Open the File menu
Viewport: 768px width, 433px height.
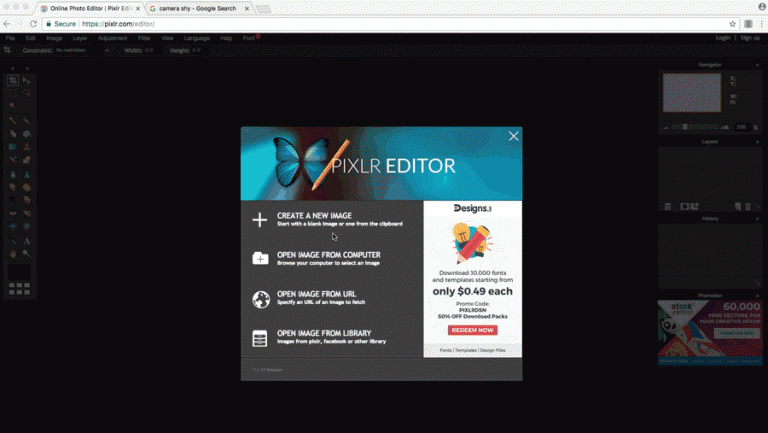10,38
